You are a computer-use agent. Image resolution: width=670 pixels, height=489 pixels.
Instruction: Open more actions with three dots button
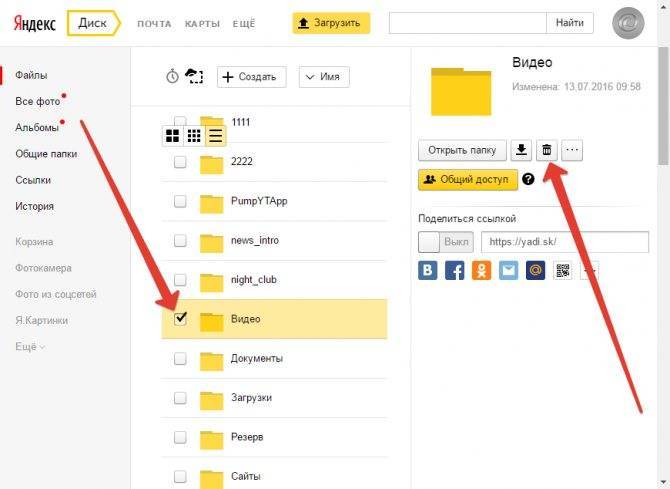pos(572,150)
